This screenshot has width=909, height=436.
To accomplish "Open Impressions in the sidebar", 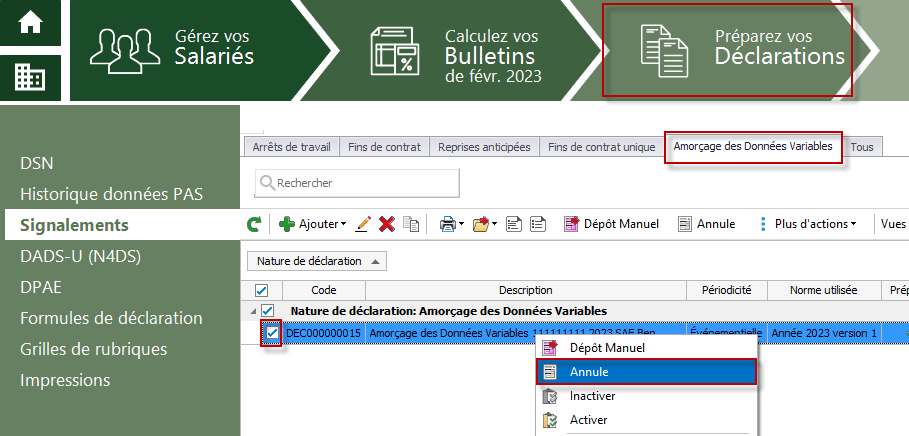I will (65, 380).
